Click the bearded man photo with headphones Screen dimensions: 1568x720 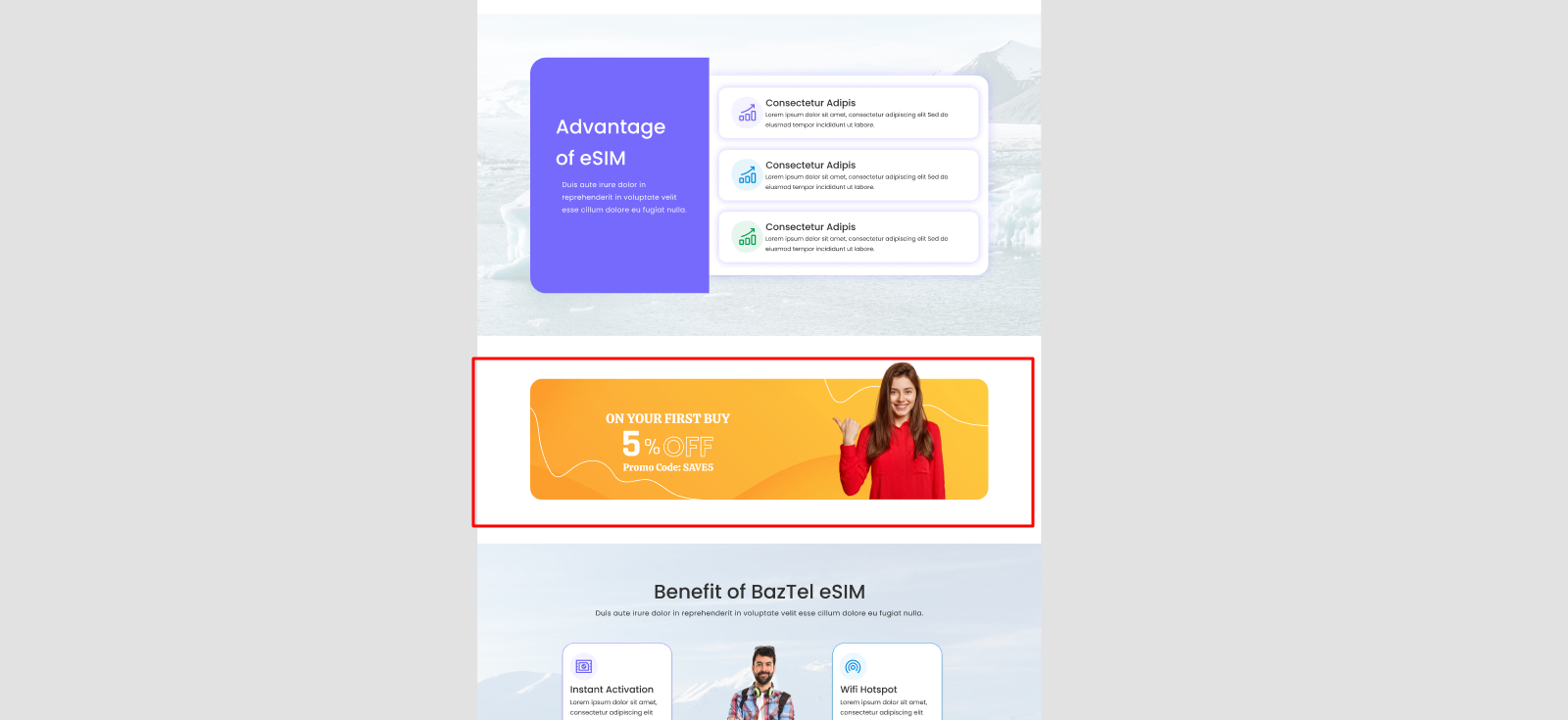click(x=762, y=686)
